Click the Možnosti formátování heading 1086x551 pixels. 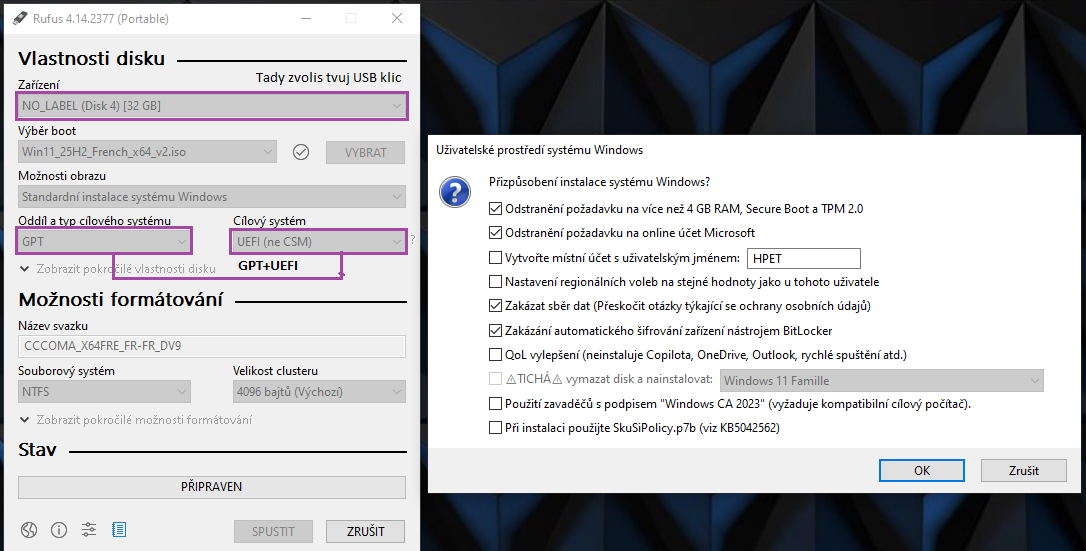(x=121, y=300)
